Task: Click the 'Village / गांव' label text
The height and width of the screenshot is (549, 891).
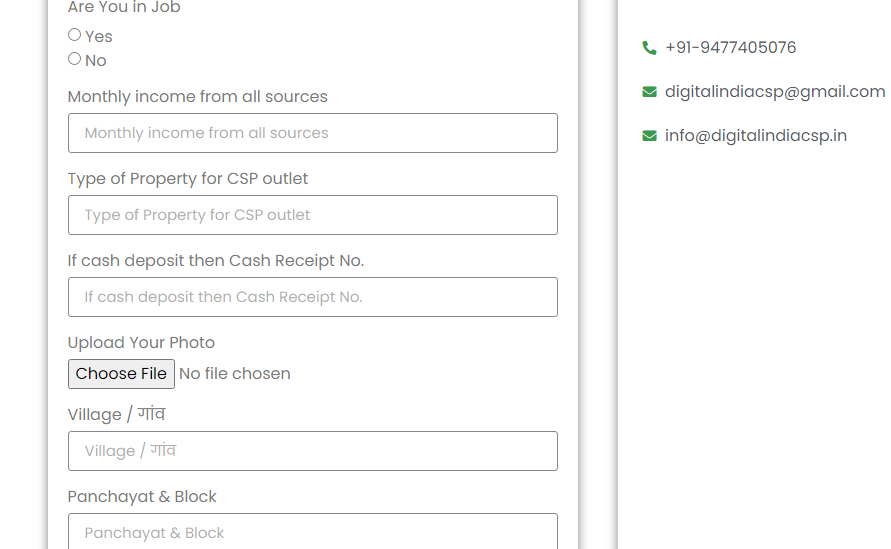Action: (x=116, y=414)
